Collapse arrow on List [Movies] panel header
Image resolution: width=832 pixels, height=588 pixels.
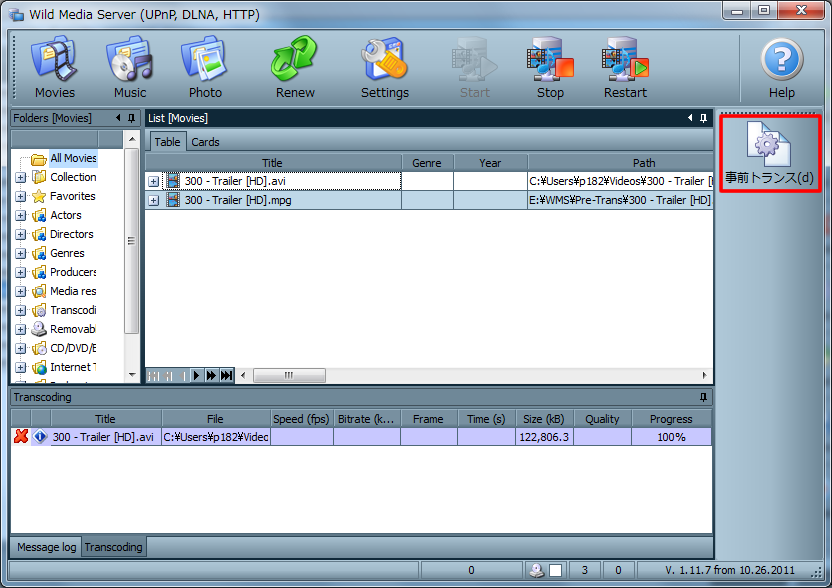point(689,118)
